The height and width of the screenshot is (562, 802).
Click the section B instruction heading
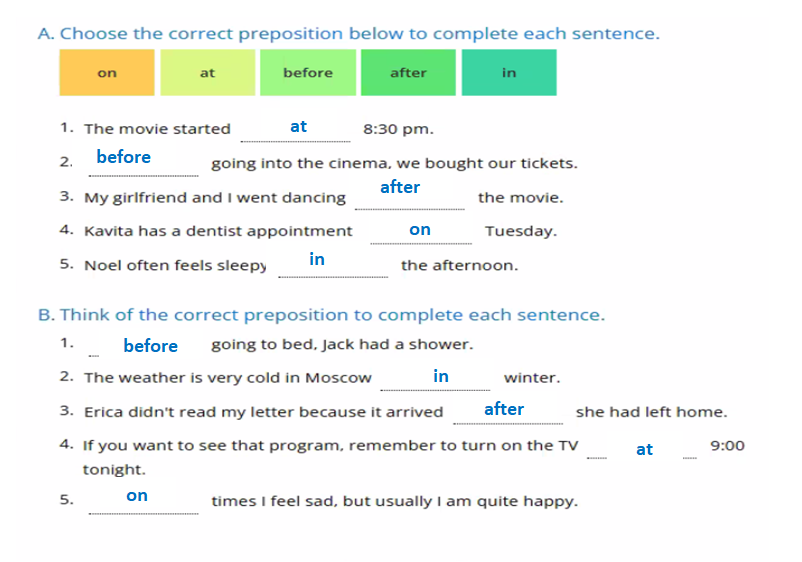(321, 315)
